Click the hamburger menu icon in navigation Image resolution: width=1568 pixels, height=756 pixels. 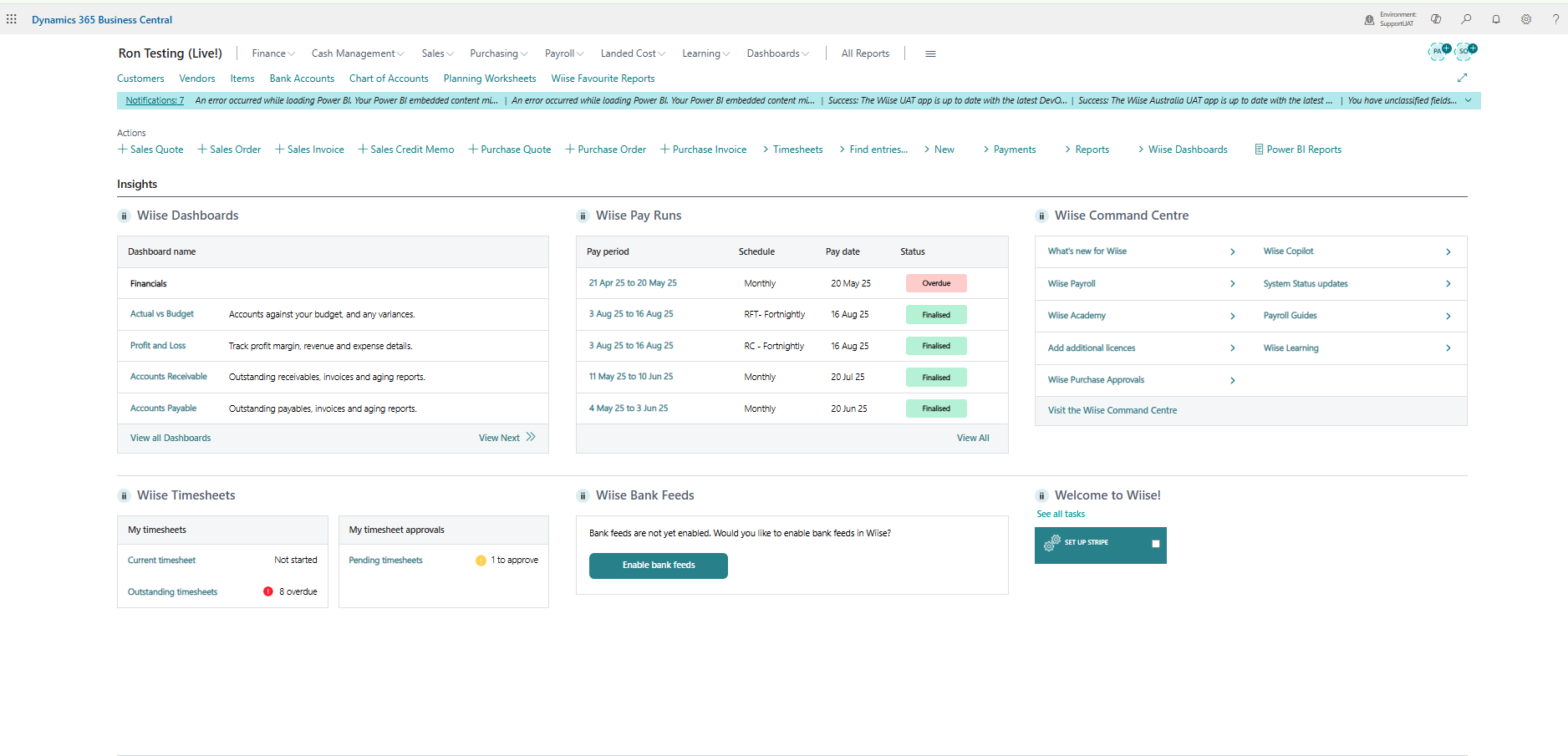coord(930,53)
